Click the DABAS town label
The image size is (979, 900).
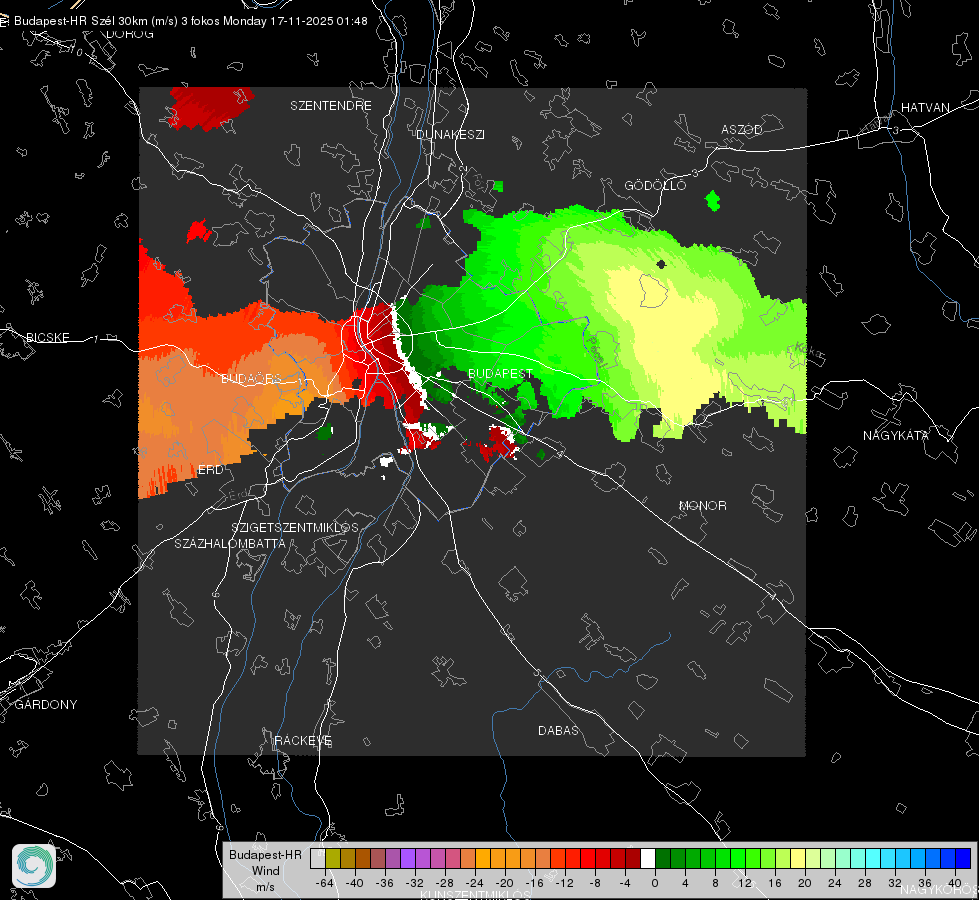pyautogui.click(x=558, y=731)
